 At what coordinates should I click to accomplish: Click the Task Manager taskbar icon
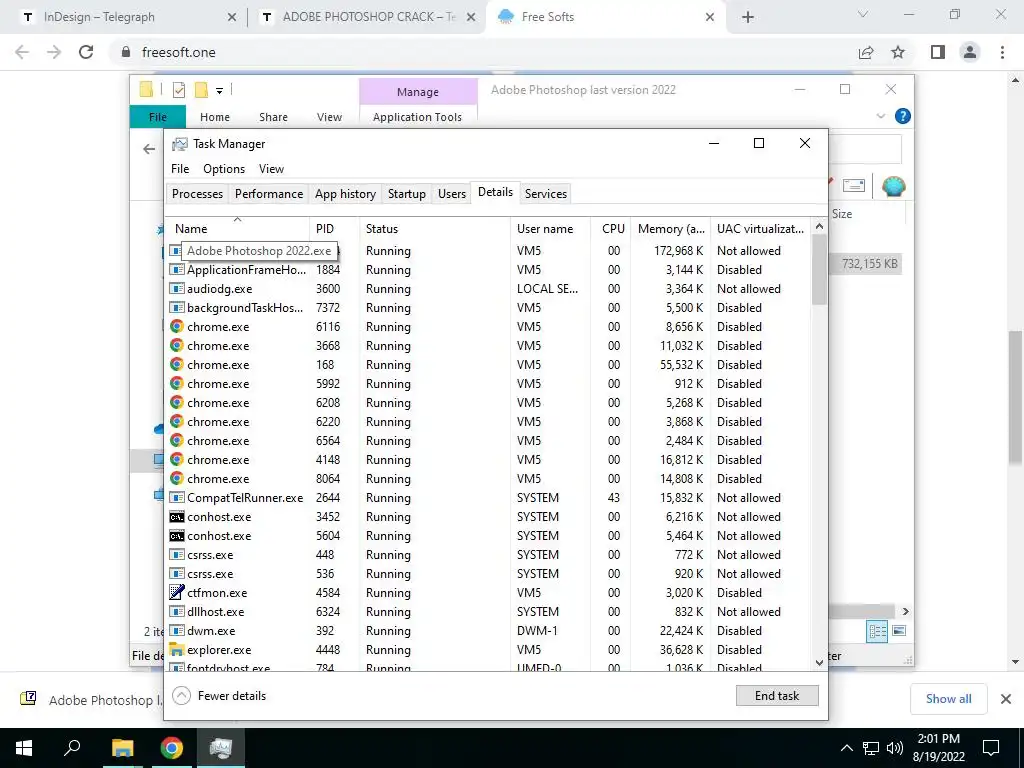[221, 748]
